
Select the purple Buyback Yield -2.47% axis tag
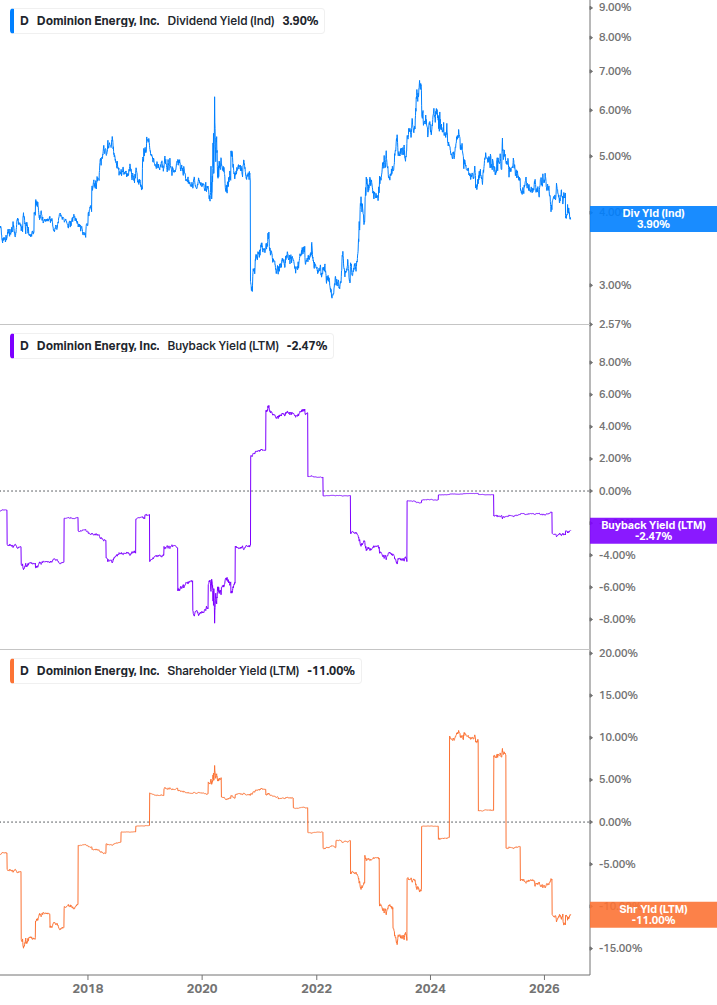[653, 531]
